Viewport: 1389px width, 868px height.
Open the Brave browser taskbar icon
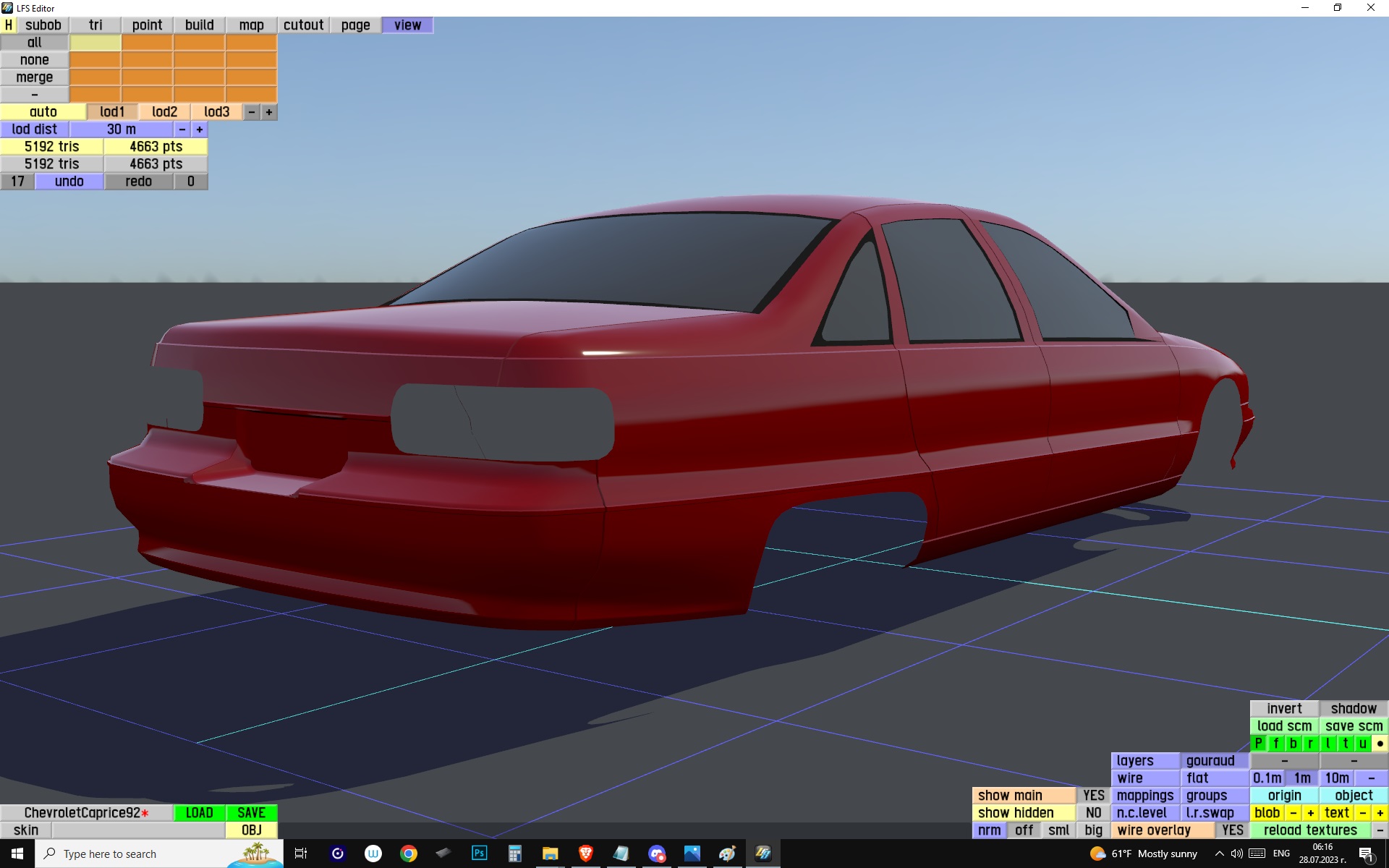(x=586, y=854)
